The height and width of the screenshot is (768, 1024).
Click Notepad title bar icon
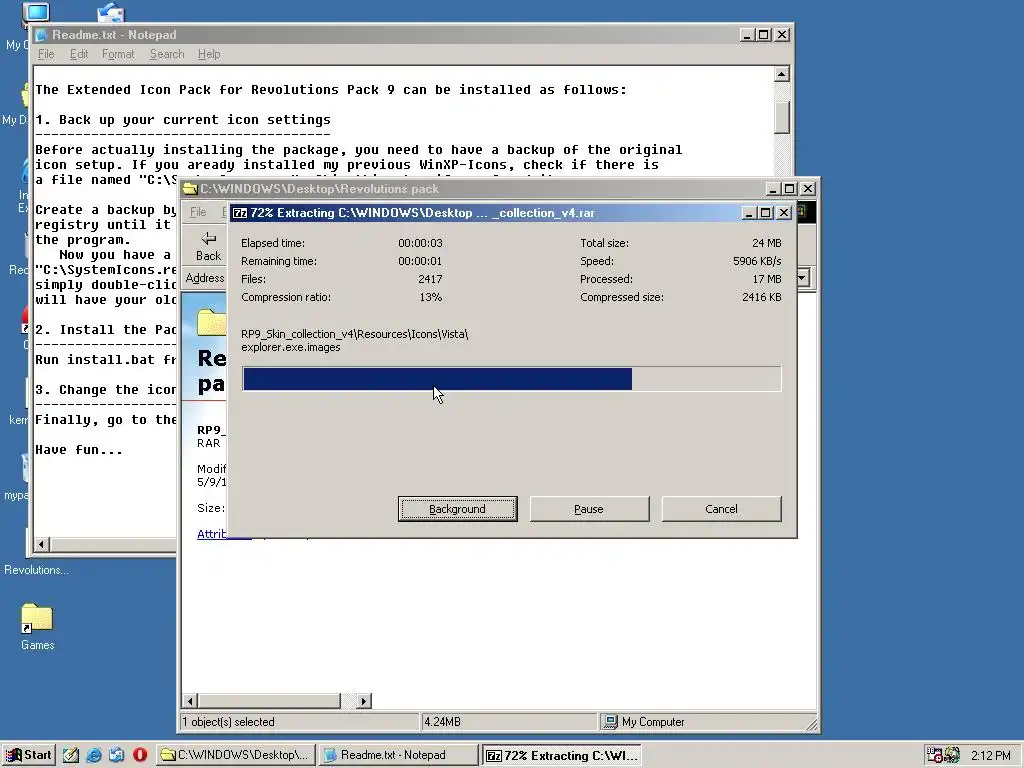pos(42,35)
